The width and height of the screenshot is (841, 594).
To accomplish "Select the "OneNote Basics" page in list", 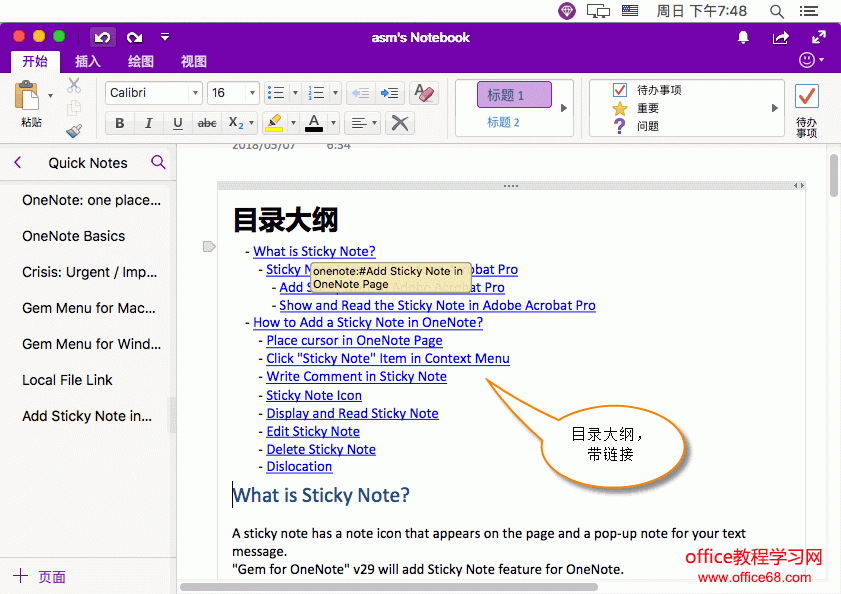I will (x=74, y=236).
